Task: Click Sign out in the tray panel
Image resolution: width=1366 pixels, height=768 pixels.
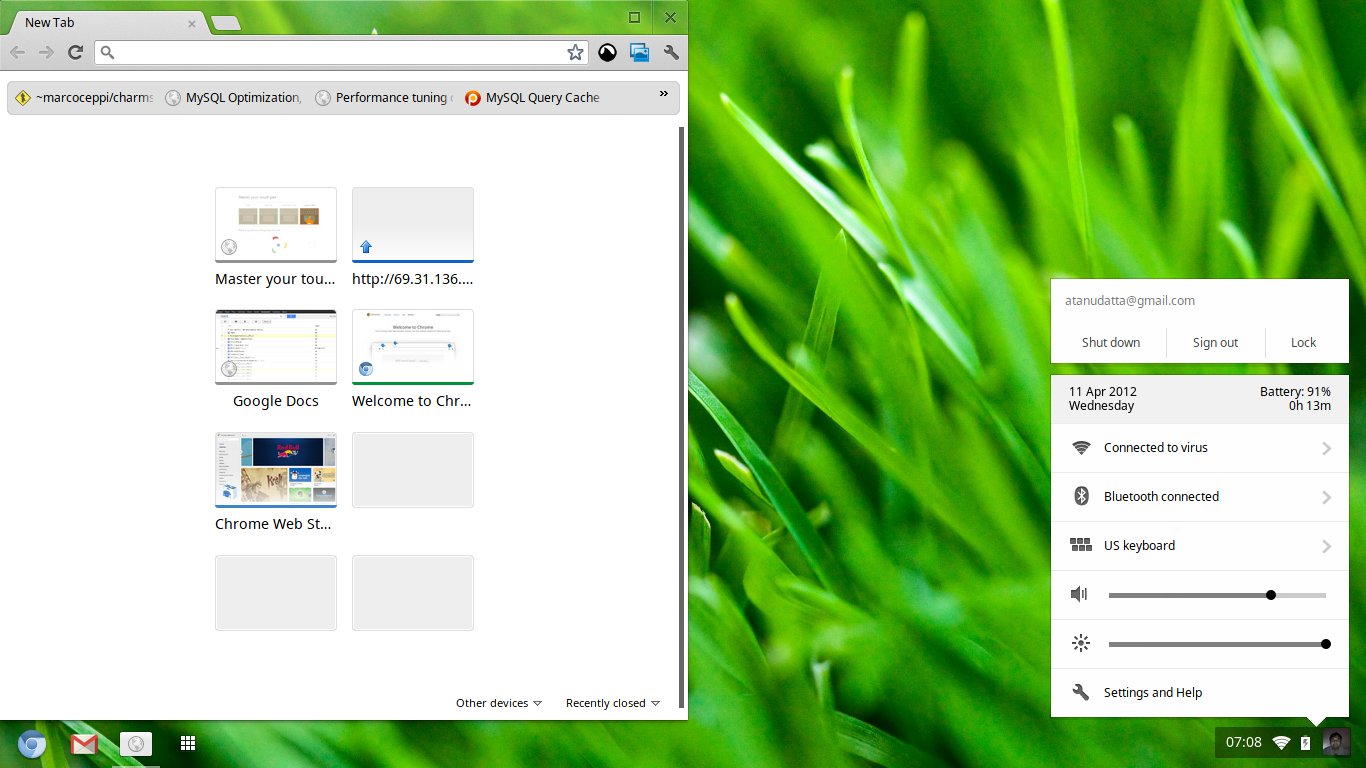Action: click(1215, 343)
